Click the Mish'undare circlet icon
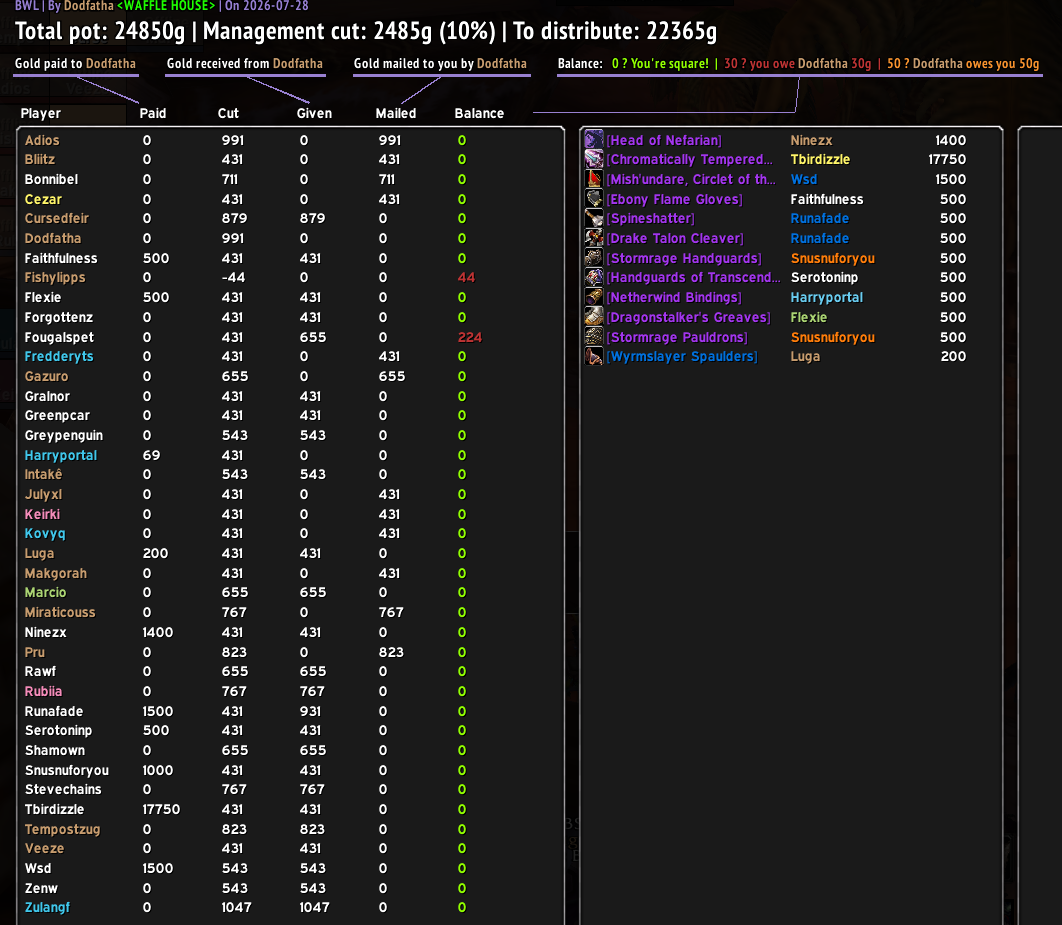The image size is (1062, 925). pyautogui.click(x=594, y=179)
